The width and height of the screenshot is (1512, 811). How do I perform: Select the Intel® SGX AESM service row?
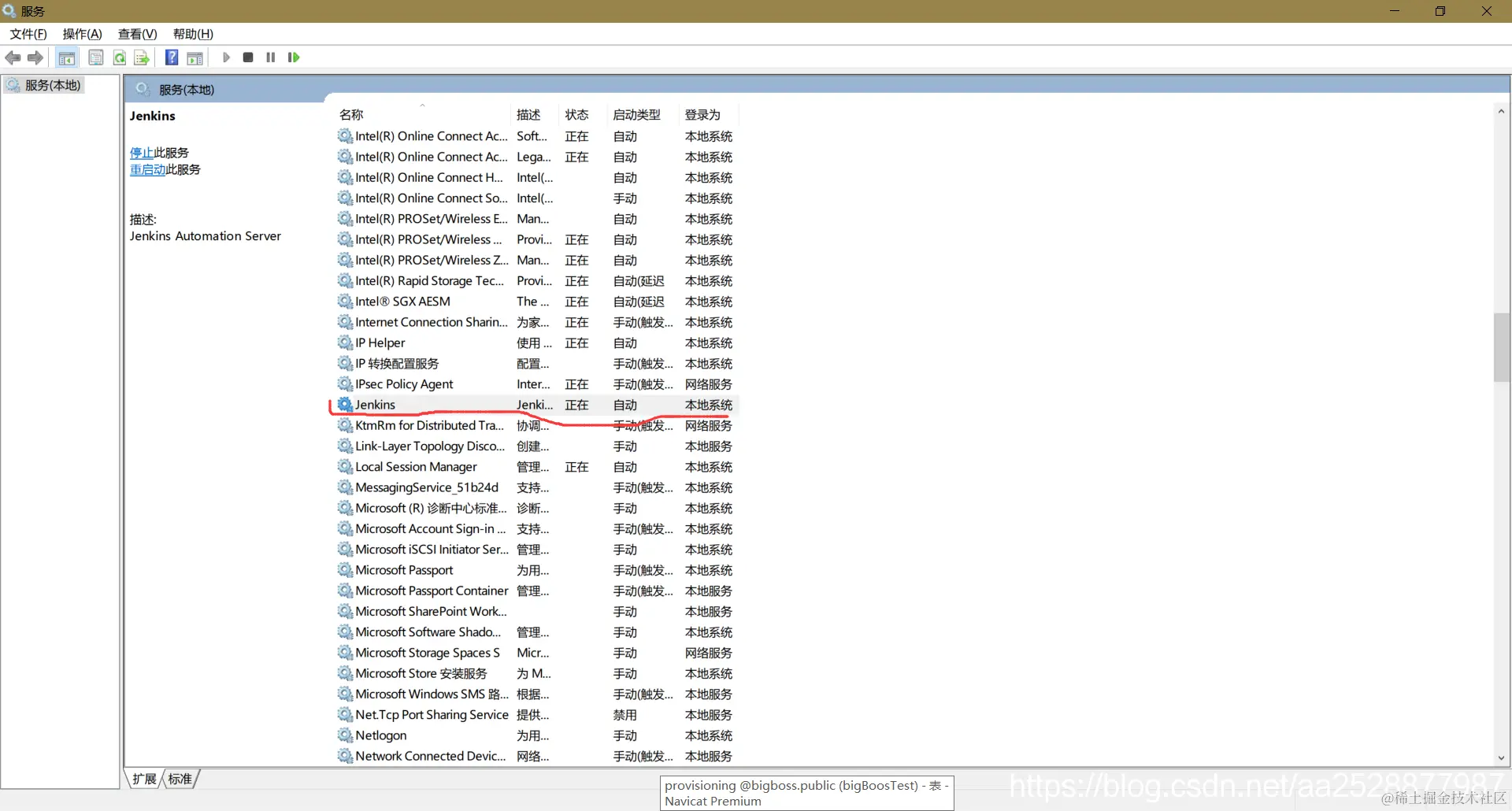click(x=538, y=302)
